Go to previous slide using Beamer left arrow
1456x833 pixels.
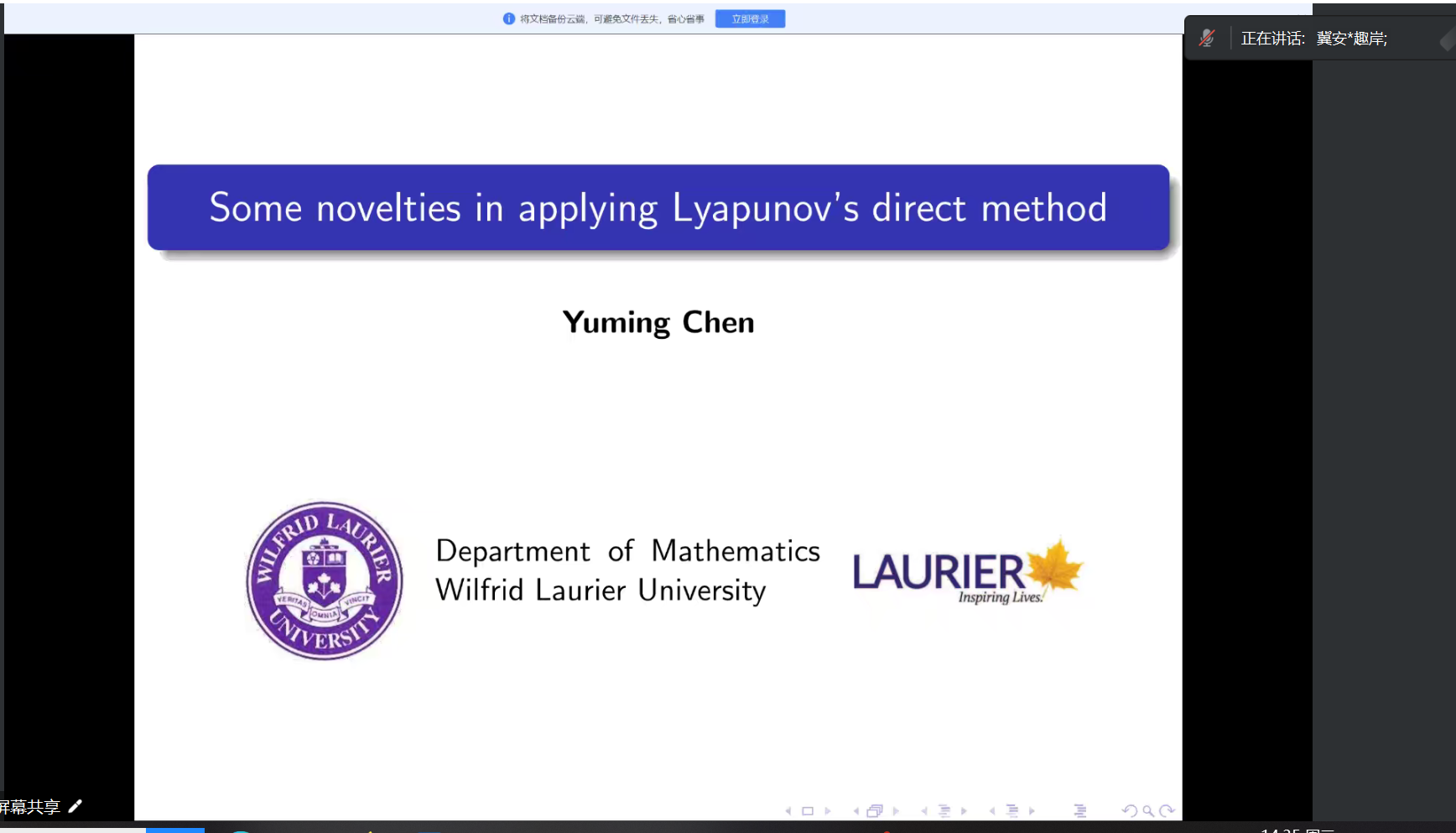[x=788, y=811]
